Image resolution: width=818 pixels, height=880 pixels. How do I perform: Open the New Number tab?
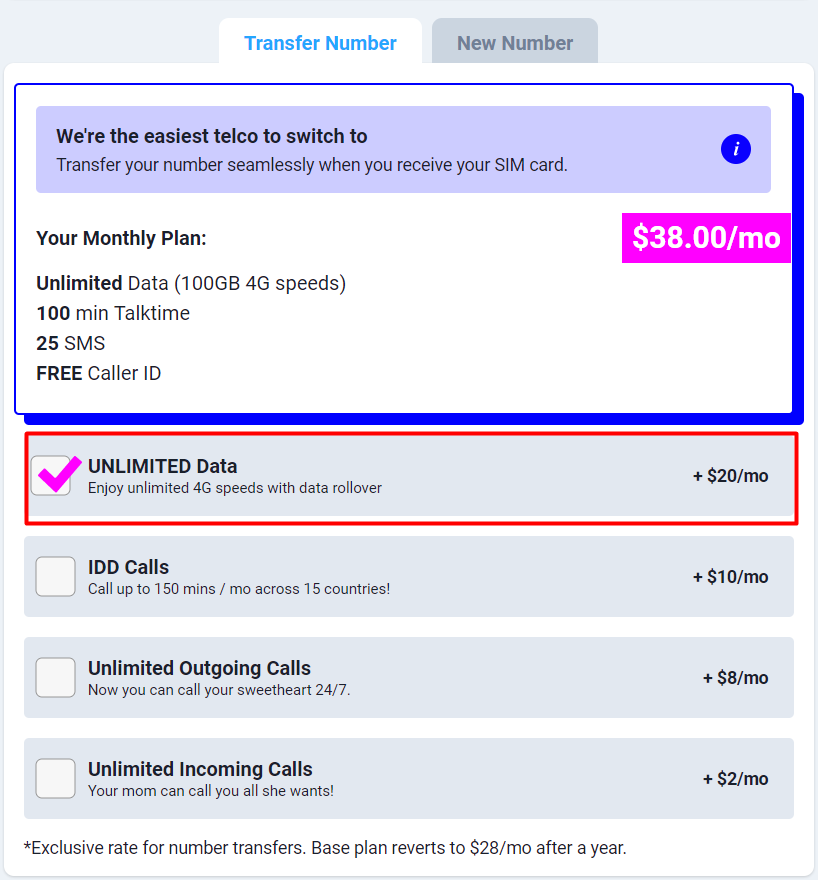tap(515, 43)
